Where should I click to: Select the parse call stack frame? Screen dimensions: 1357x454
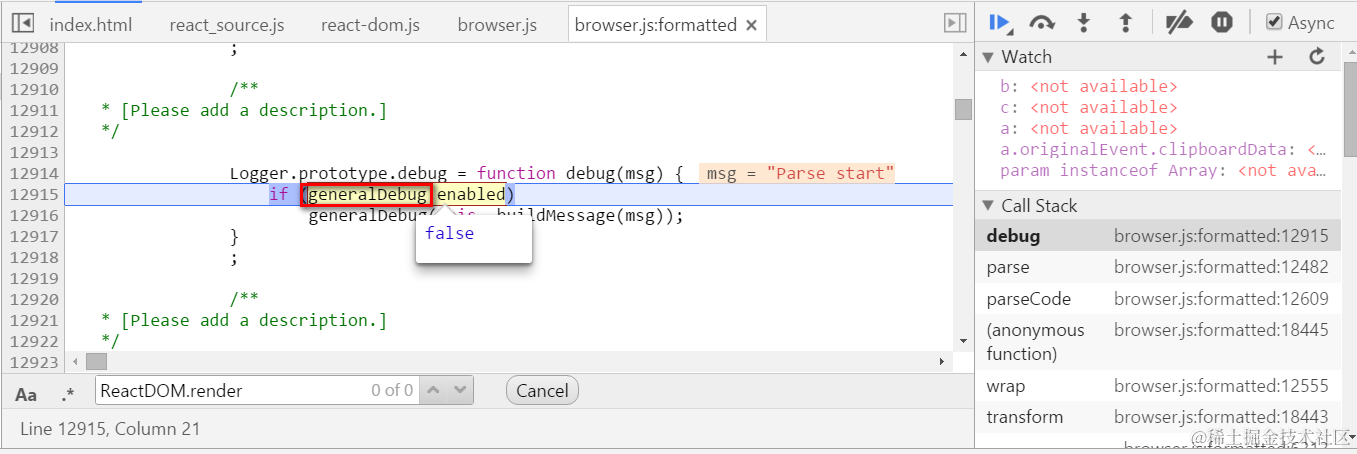click(1157, 268)
